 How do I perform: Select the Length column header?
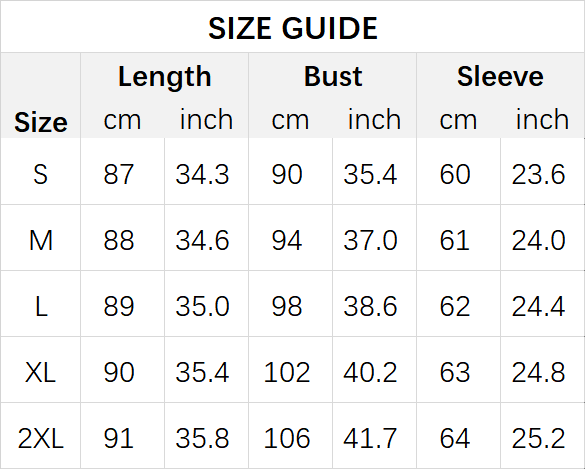165,77
